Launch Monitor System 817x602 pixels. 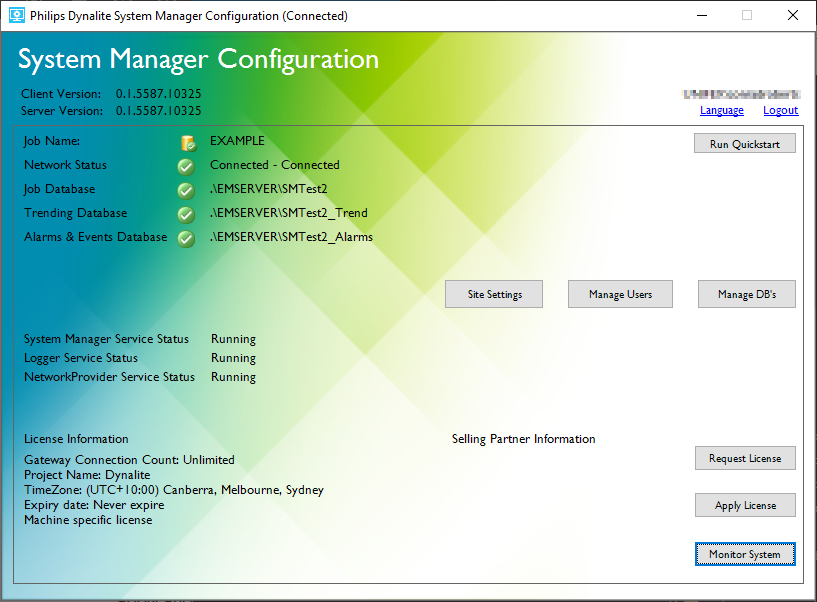click(x=745, y=554)
